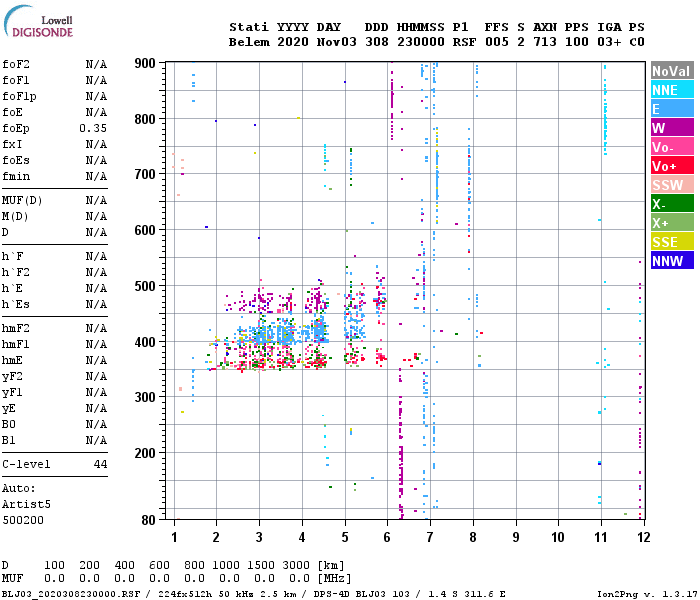This screenshot has height=600, width=700.
Task: Click the 500 km axis label
Action: coord(145,286)
